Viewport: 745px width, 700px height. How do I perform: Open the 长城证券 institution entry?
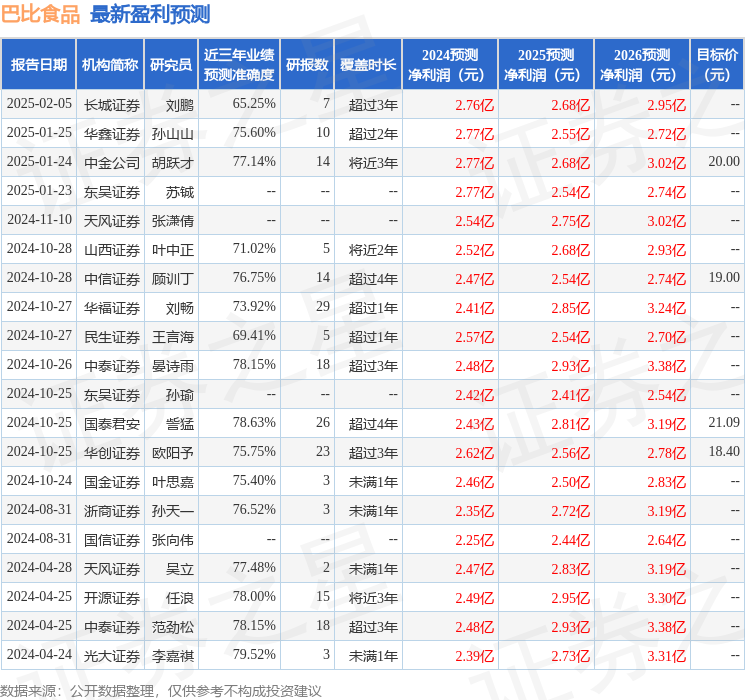111,104
